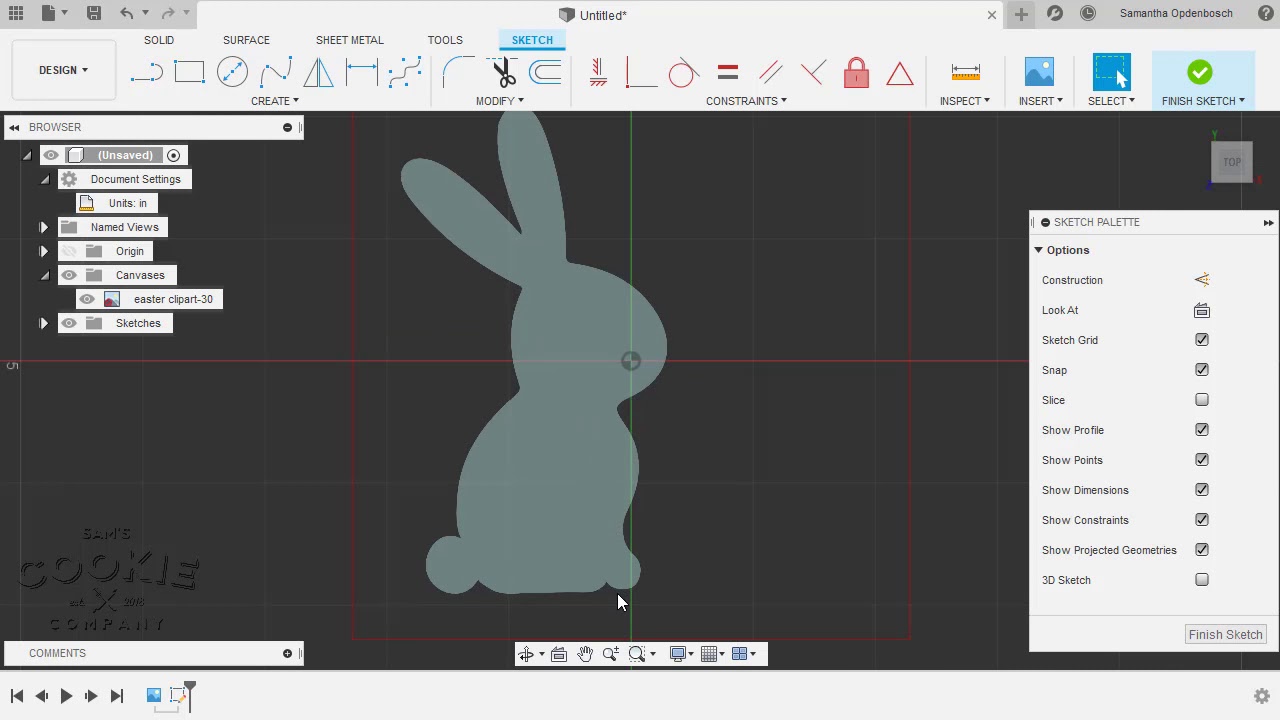Screen dimensions: 1280x720
Task: Click the Insert image icon
Action: click(x=1039, y=72)
